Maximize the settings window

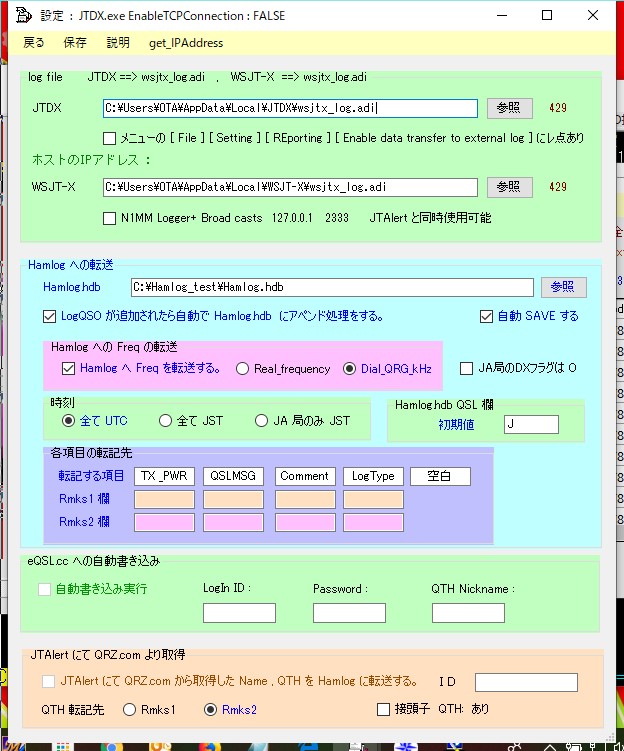coord(547,15)
